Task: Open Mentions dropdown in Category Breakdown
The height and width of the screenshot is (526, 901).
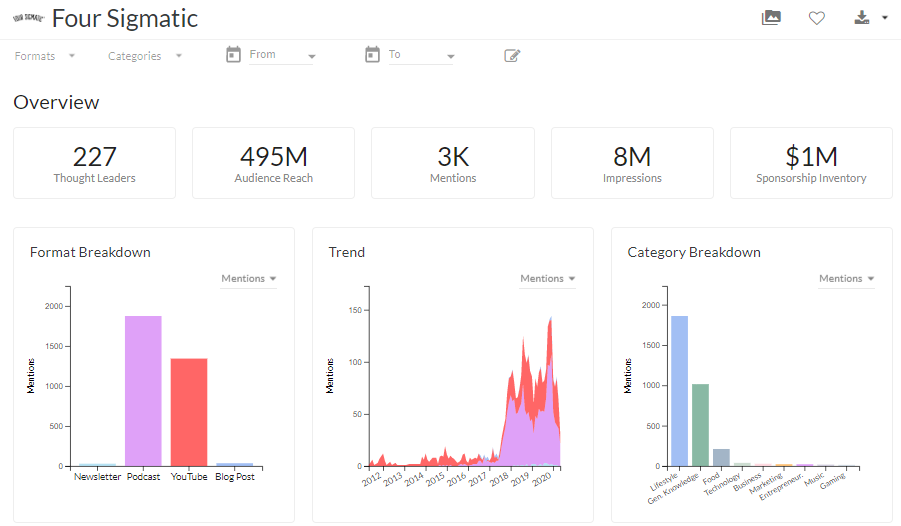Action: click(846, 279)
